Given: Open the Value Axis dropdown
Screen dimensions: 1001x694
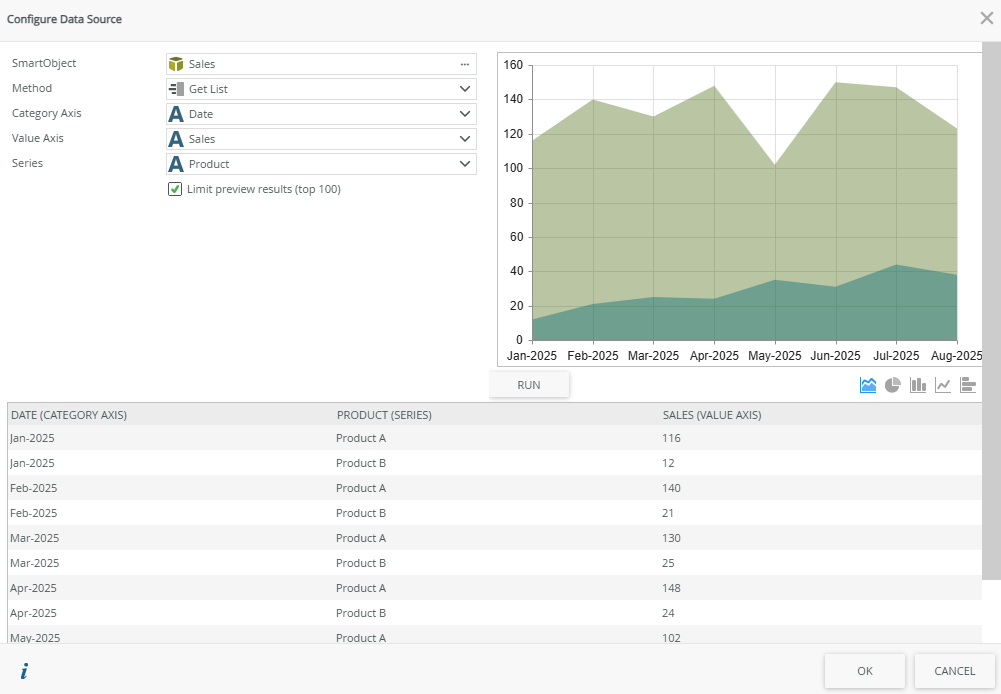Looking at the screenshot, I should (464, 139).
